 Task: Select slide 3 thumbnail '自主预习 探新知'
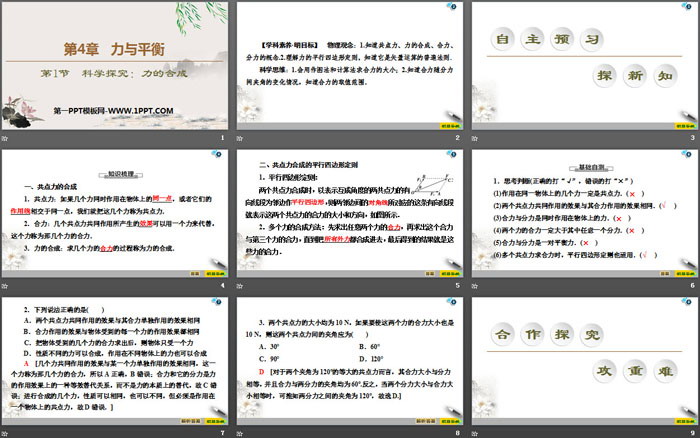tap(584, 66)
